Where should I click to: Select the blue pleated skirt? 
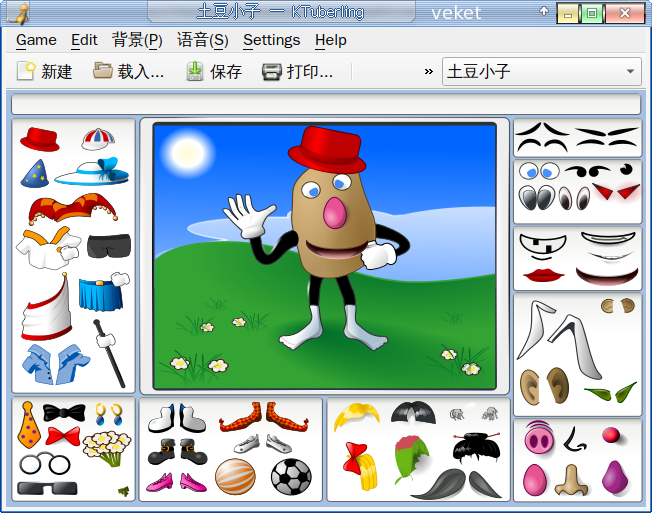tap(102, 295)
